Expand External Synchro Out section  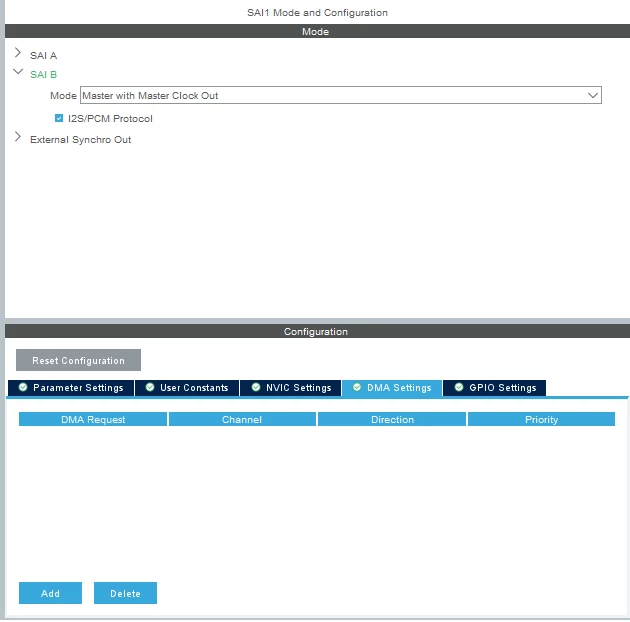coord(18,137)
